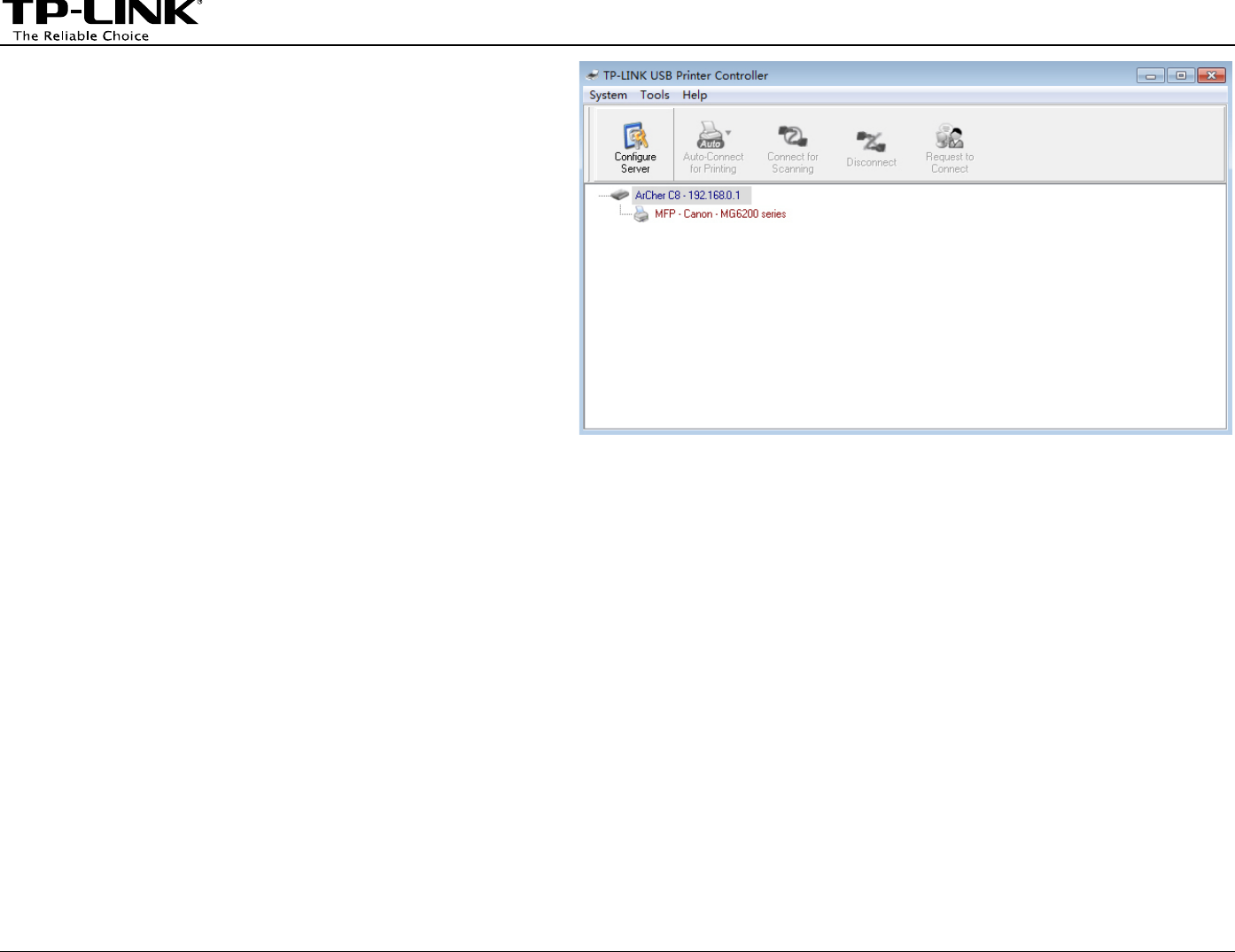The height and width of the screenshot is (952, 1235).
Task: Minimize the USB Printer Controller window
Action: click(x=1151, y=75)
